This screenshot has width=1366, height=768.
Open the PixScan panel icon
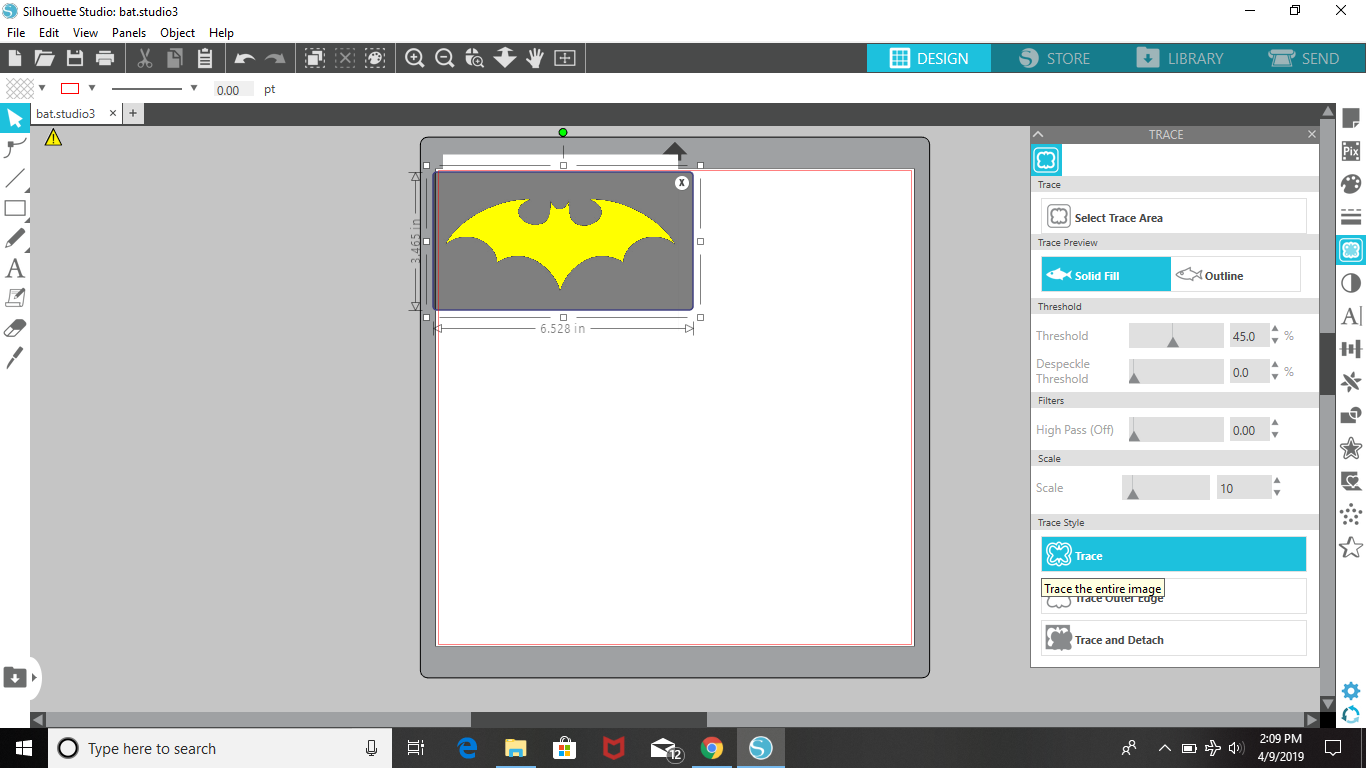[x=1351, y=151]
